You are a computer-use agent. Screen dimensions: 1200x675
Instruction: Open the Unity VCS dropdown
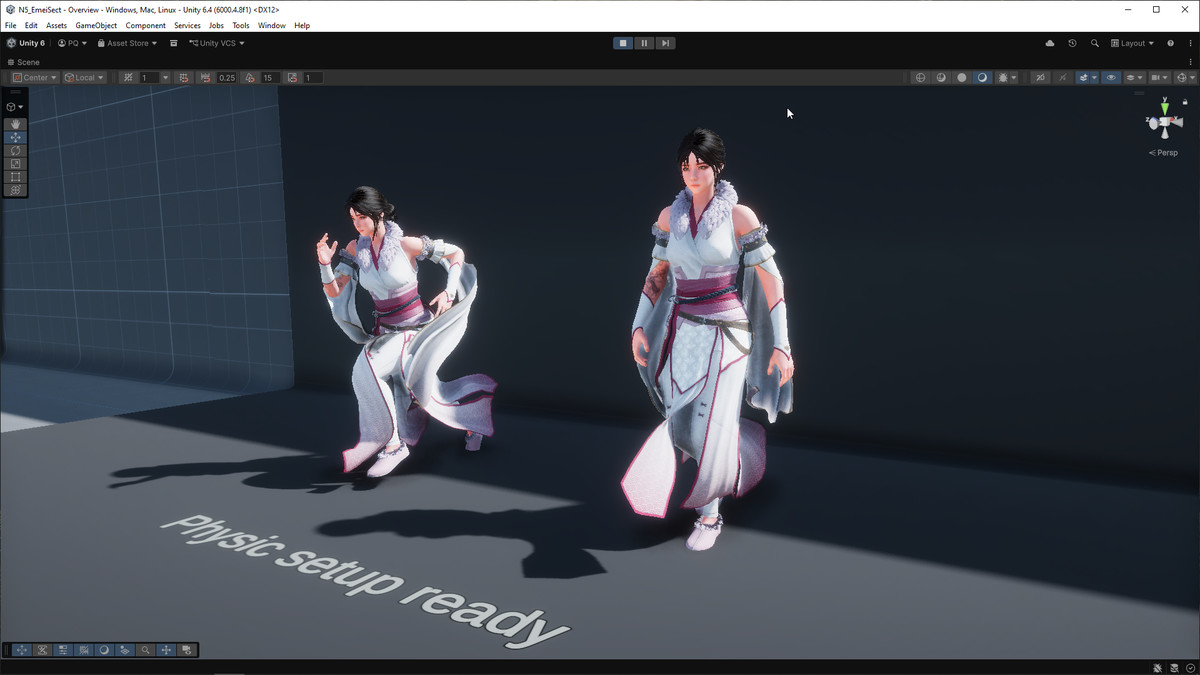(x=217, y=43)
